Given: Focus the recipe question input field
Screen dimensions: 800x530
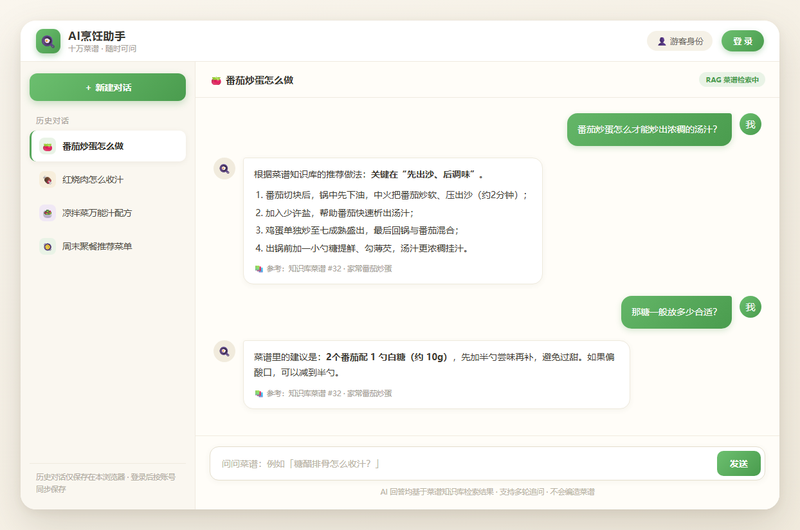Looking at the screenshot, I should click(463, 464).
